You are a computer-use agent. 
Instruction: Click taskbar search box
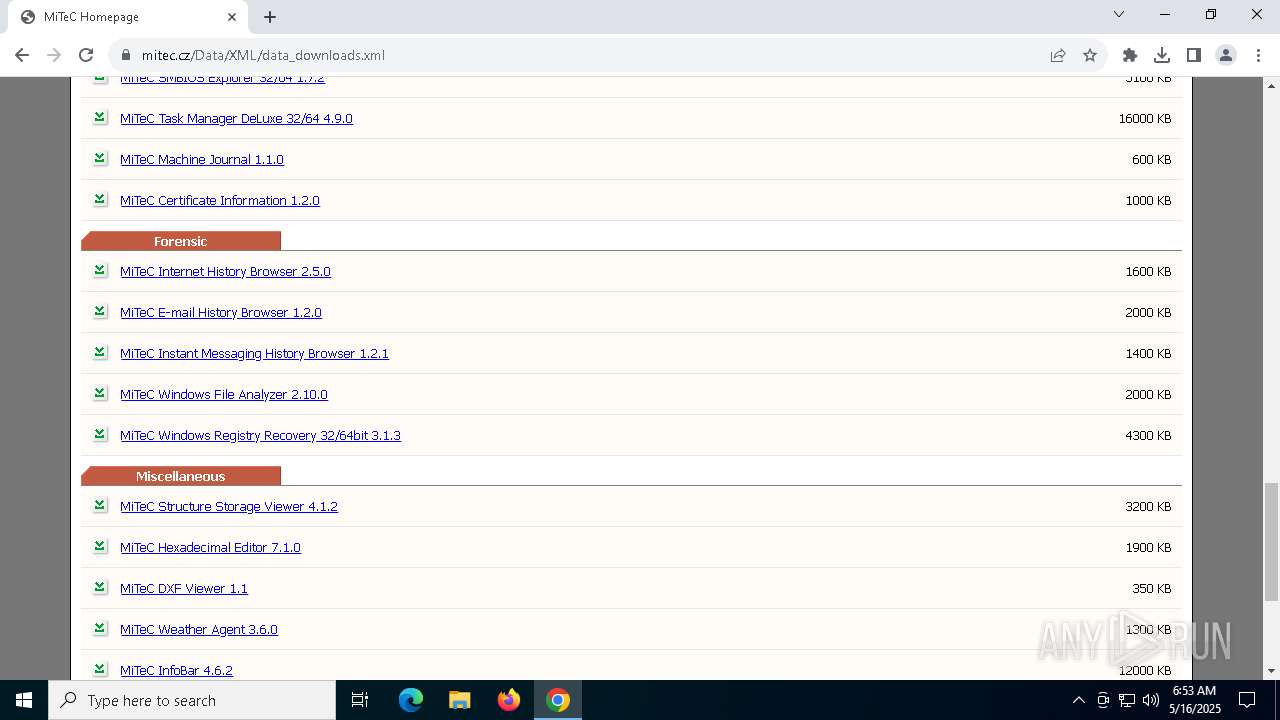coord(192,700)
